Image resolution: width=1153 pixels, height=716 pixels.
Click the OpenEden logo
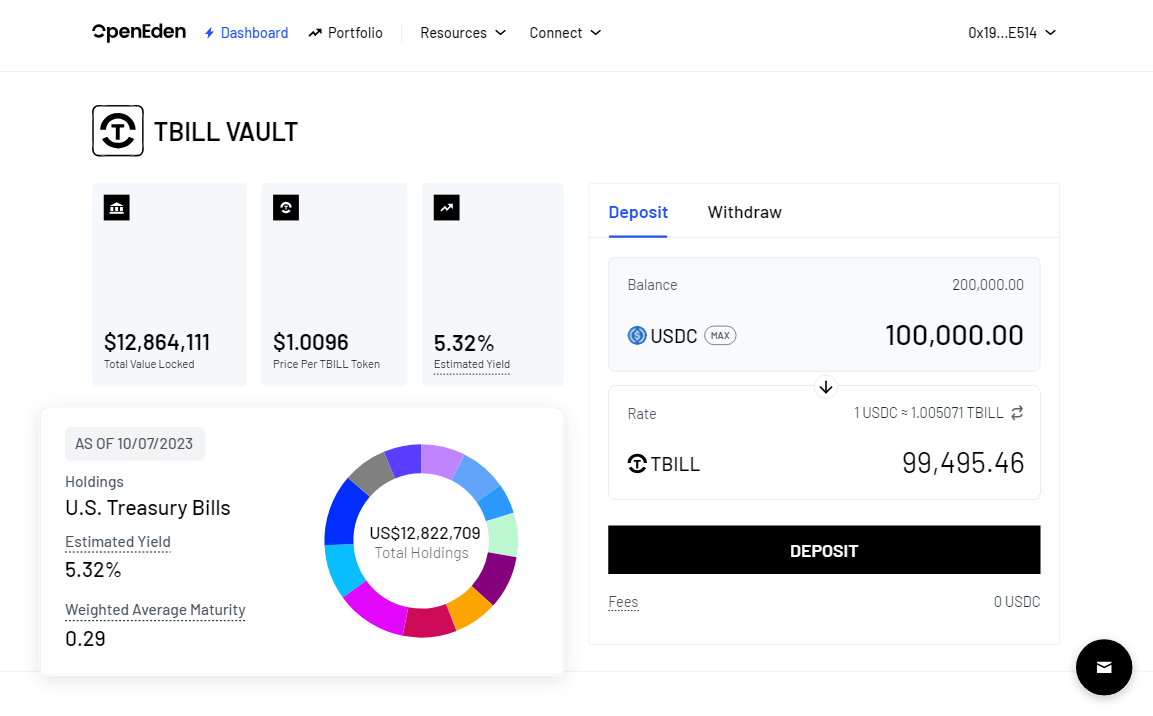click(139, 32)
